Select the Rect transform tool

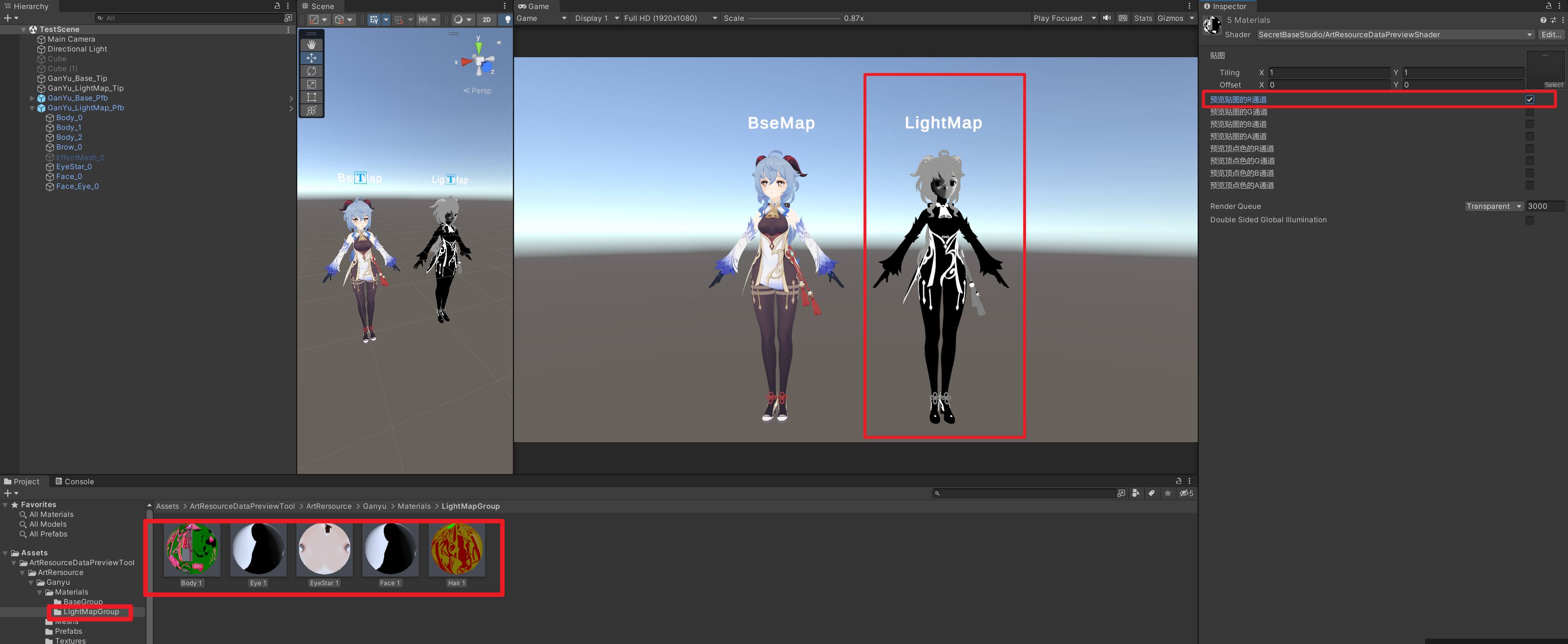311,97
